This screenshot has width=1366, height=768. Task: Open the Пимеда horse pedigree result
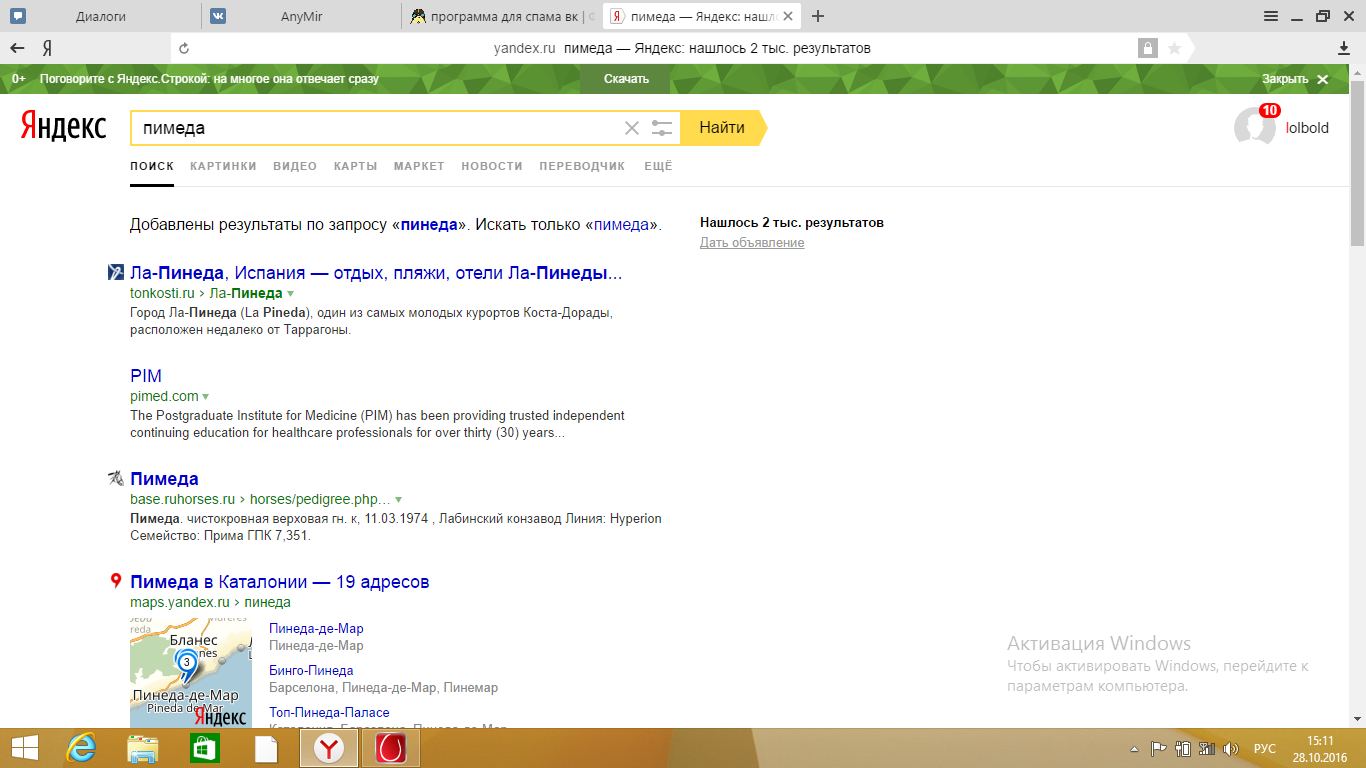pyautogui.click(x=164, y=479)
